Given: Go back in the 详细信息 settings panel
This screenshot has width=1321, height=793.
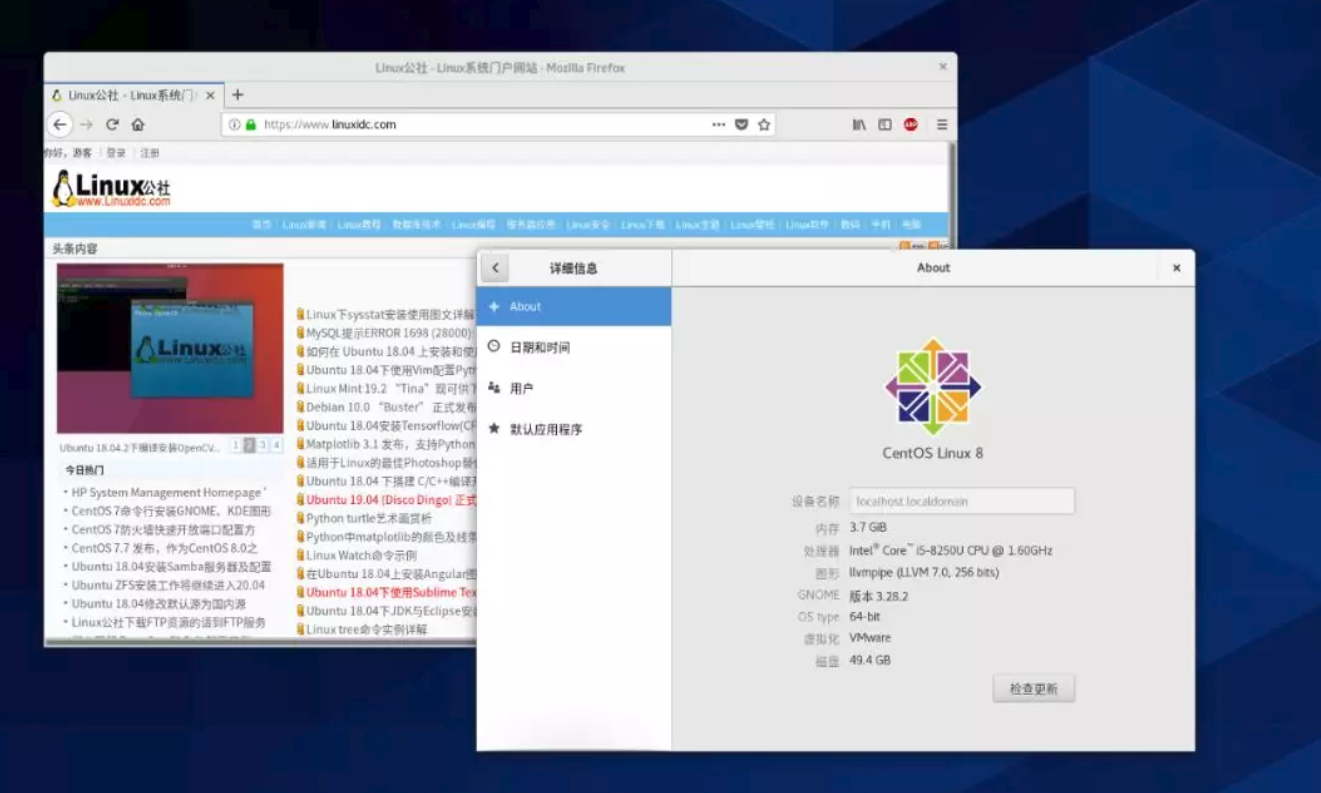Looking at the screenshot, I should click(495, 268).
